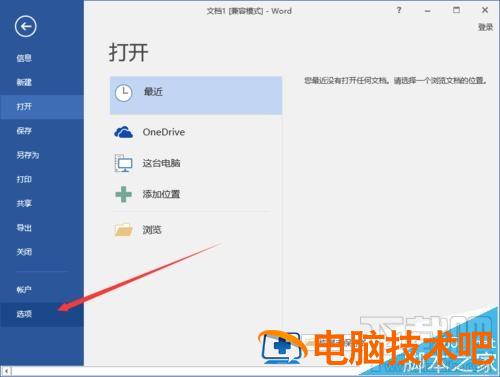Click the 添加位置 label
Viewport: 500px width, 377px height.
click(x=161, y=194)
